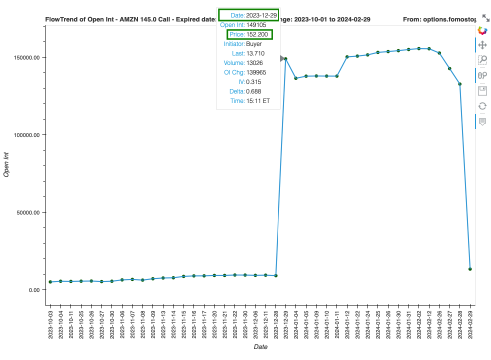Click the fullscreen expand arrows icon
Image resolution: width=491 pixels, height=360 pixels.
click(486, 18)
